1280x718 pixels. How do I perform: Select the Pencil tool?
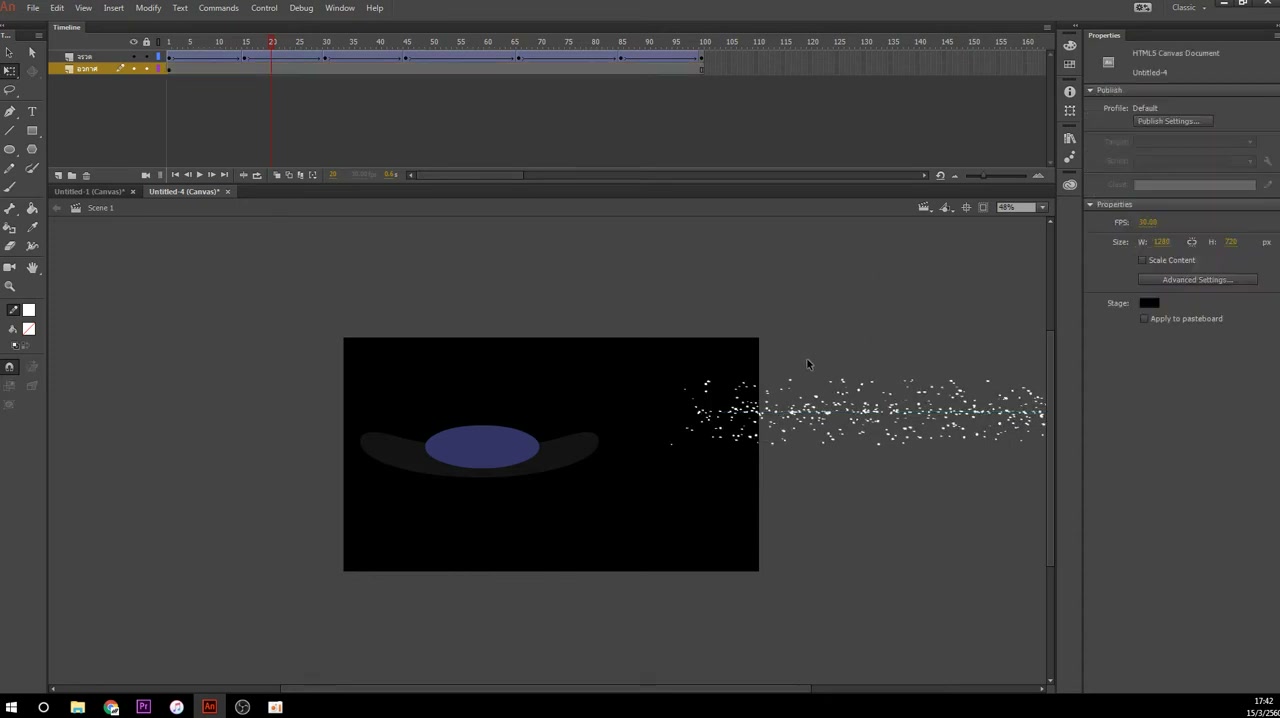10,169
